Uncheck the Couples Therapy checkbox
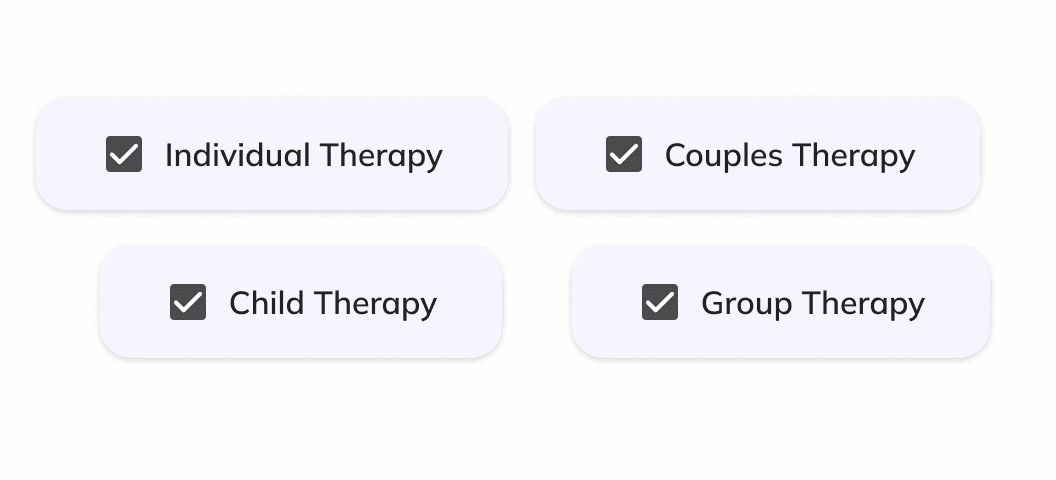The width and height of the screenshot is (1056, 480). [624, 154]
